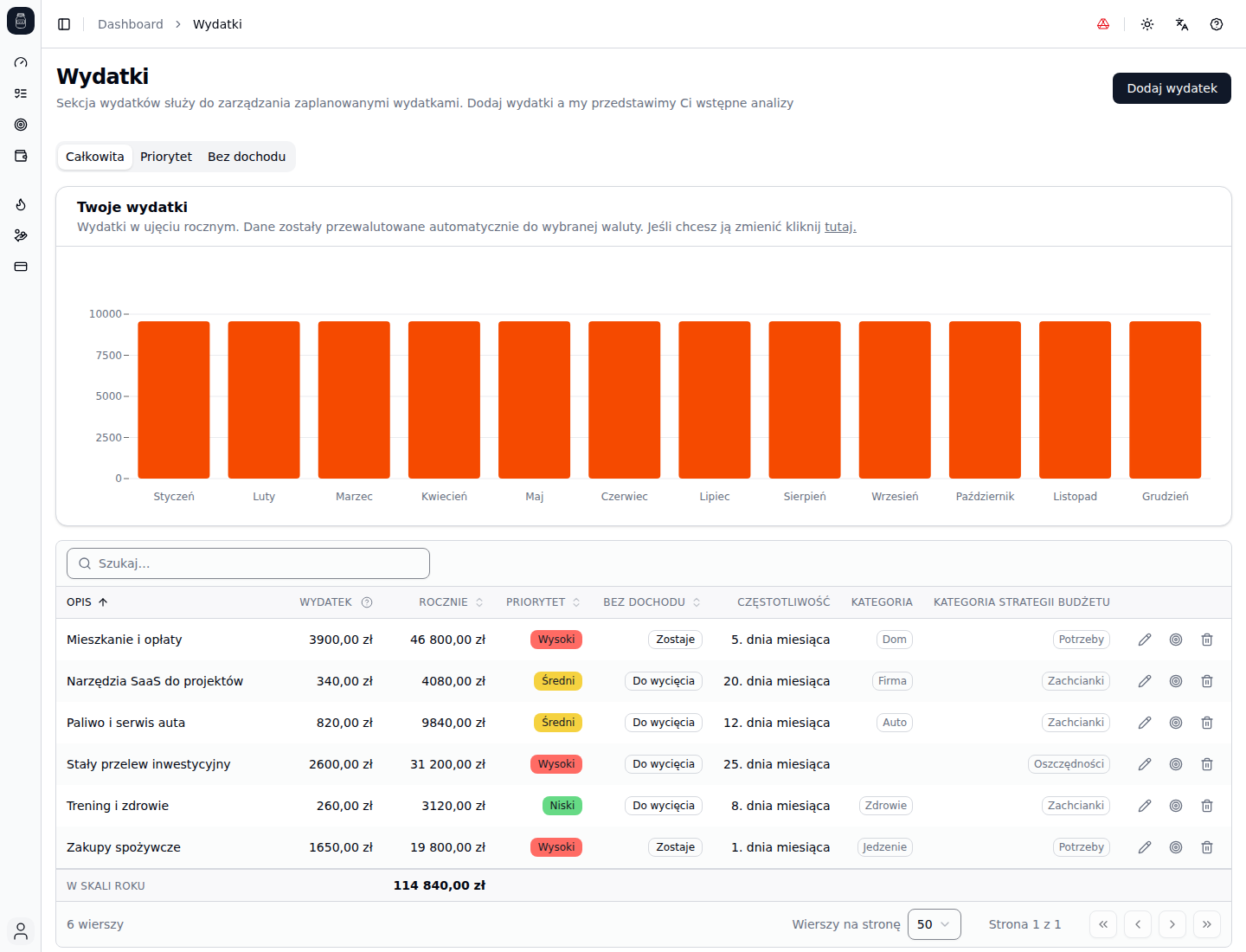Delete the Trening i zdrowie expense
The width and height of the screenshot is (1246, 952).
click(x=1207, y=806)
